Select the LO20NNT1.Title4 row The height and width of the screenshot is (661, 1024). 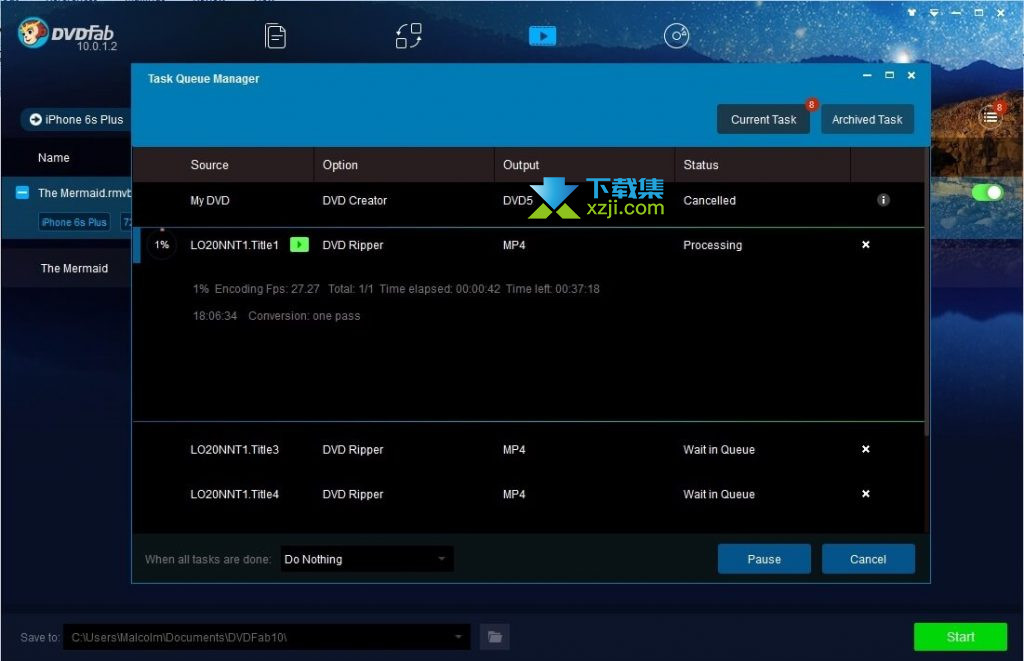click(x=528, y=494)
